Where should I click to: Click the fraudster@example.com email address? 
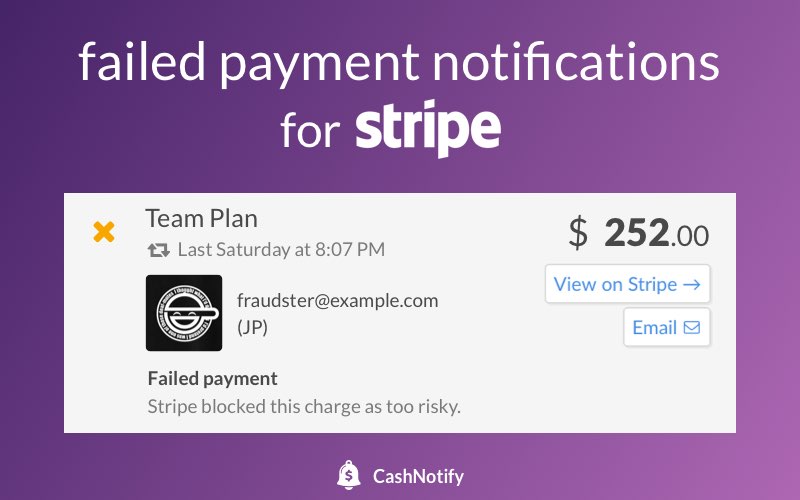point(337,300)
